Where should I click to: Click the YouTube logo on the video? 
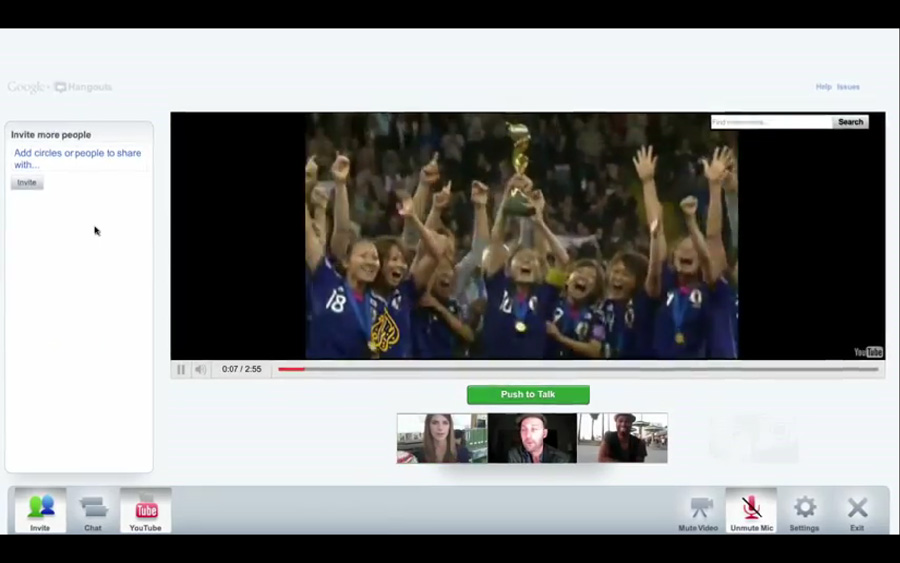click(868, 352)
